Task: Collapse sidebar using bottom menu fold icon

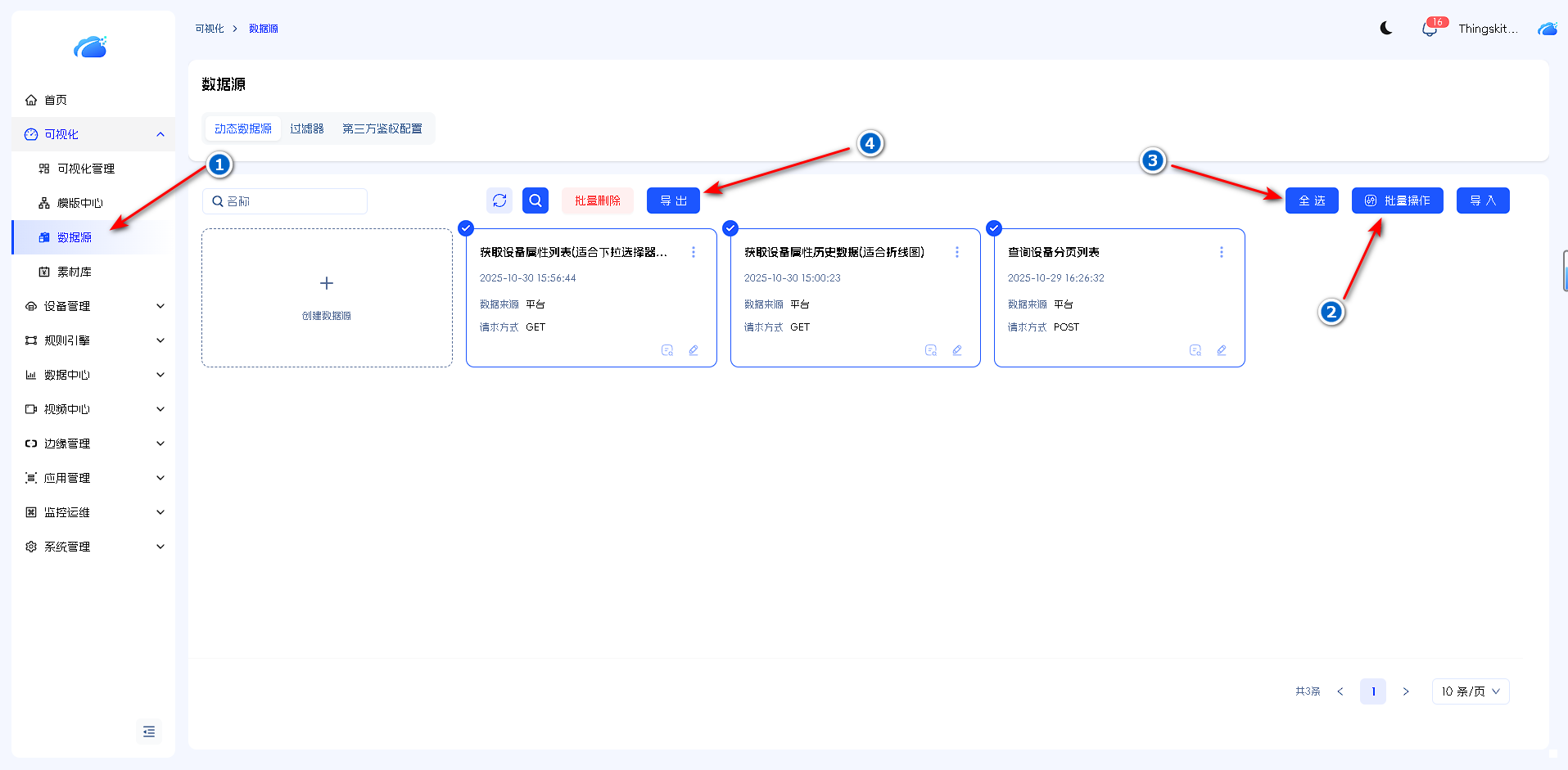Action: (x=149, y=732)
